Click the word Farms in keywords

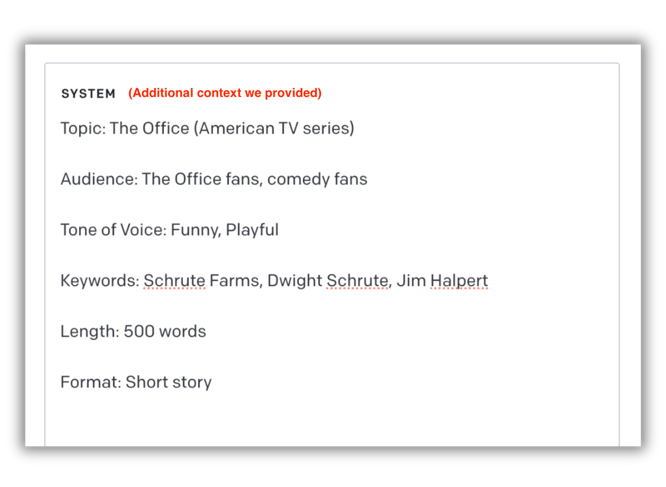pyautogui.click(x=236, y=281)
